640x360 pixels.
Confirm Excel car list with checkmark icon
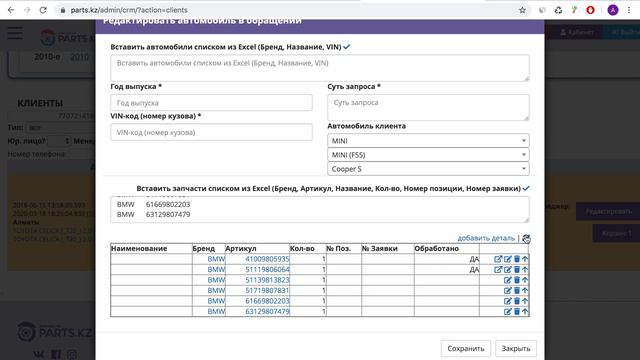(x=347, y=47)
